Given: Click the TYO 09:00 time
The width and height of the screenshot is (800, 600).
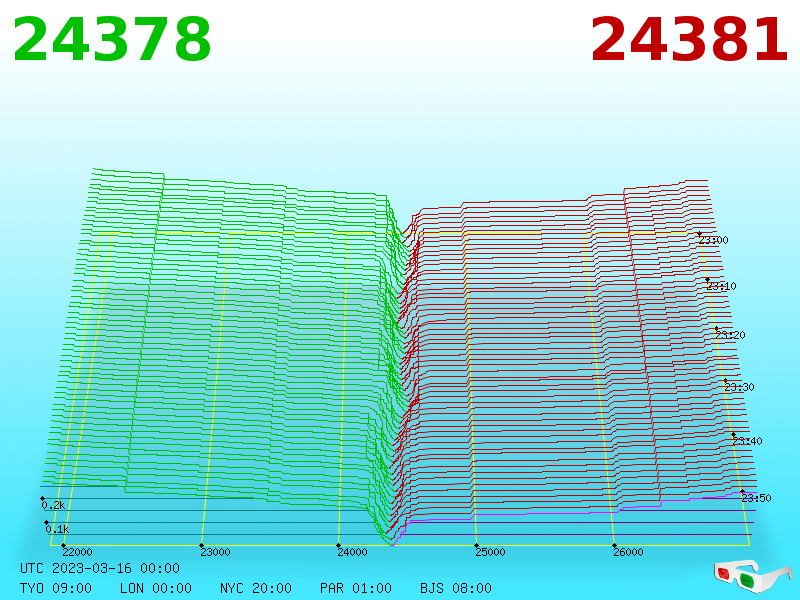Looking at the screenshot, I should pos(56,588).
